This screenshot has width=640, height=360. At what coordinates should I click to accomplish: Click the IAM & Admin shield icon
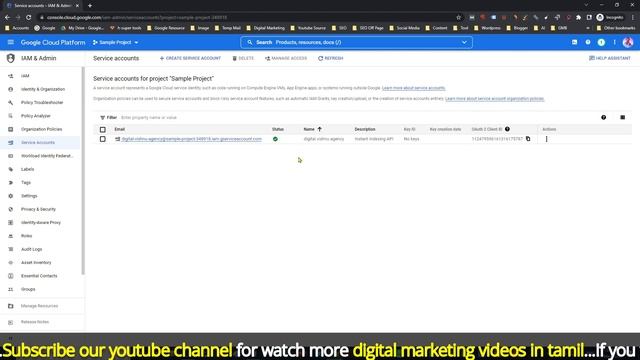click(x=11, y=58)
